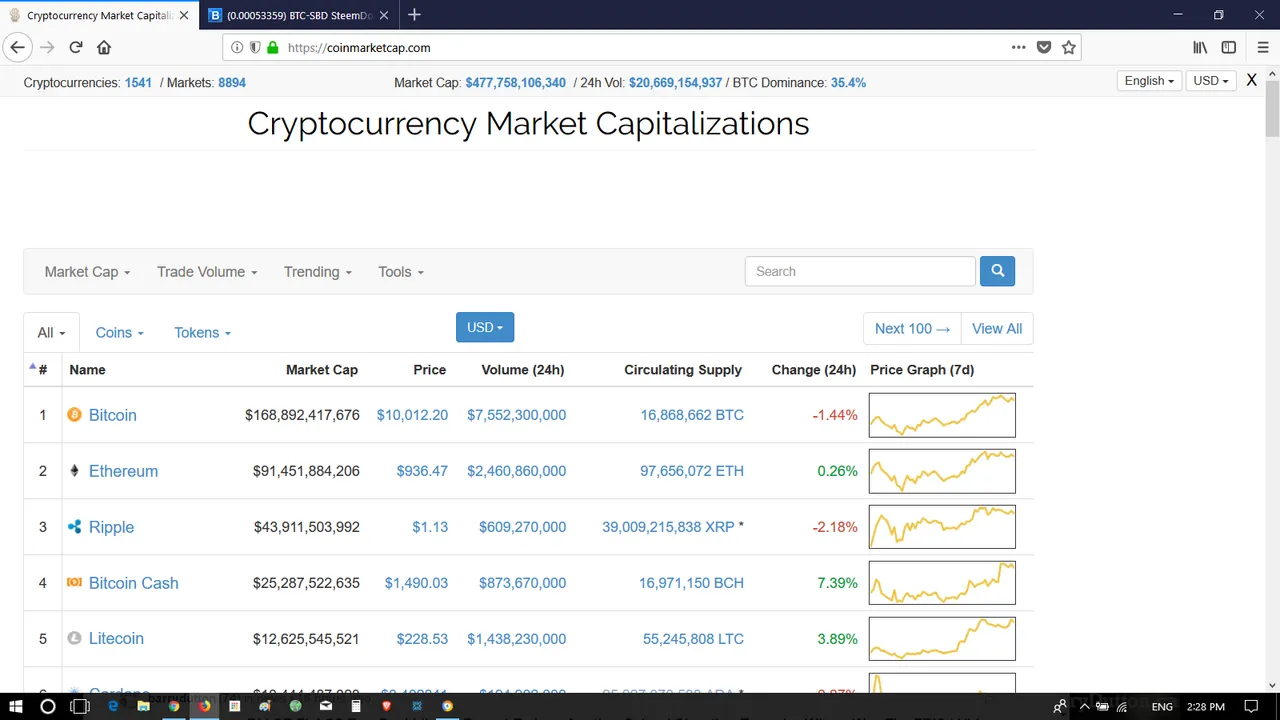Screen dimensions: 1280x720
Task: Open the Firefox Library icon
Action: pyautogui.click(x=1200, y=47)
